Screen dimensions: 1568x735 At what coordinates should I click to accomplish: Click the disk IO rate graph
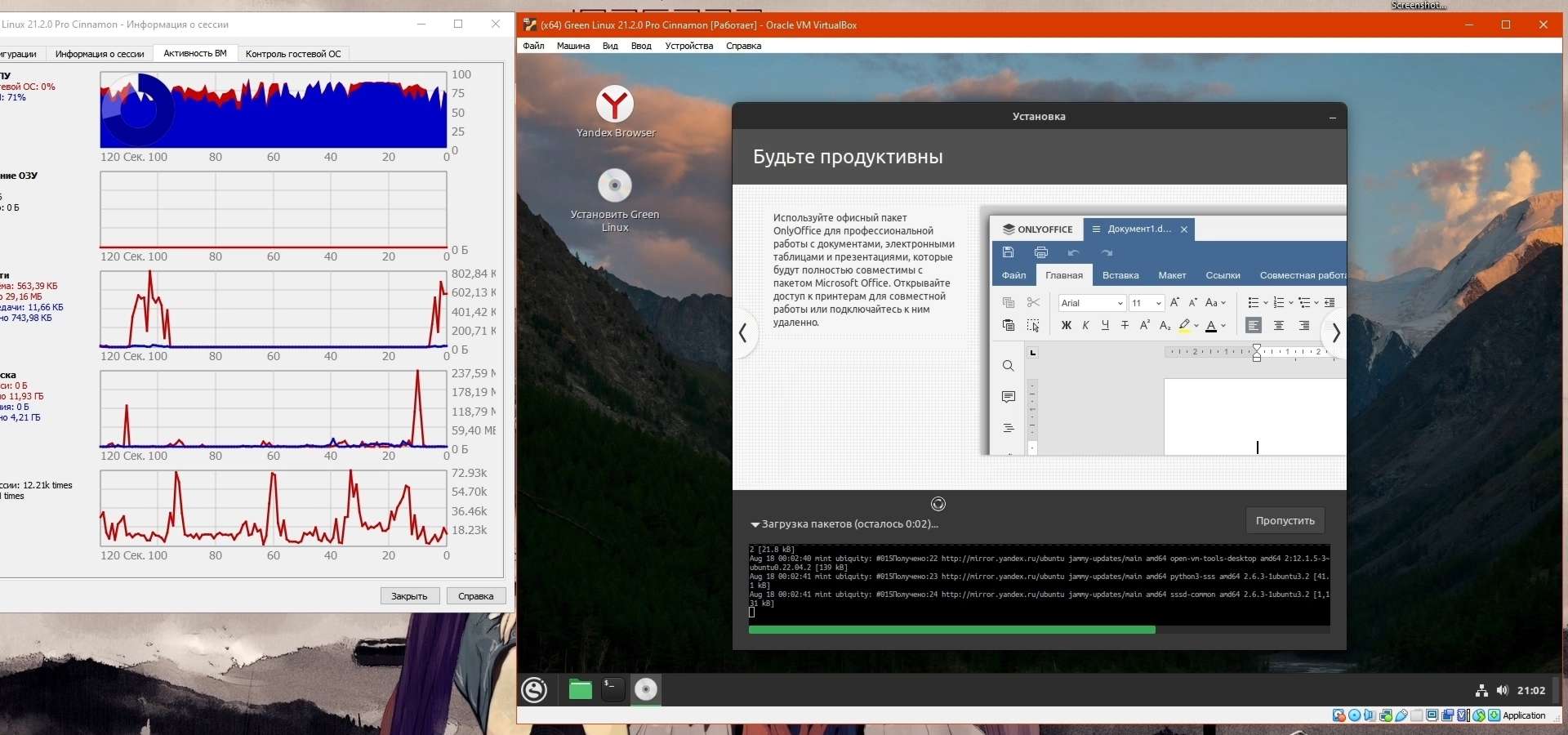click(274, 409)
